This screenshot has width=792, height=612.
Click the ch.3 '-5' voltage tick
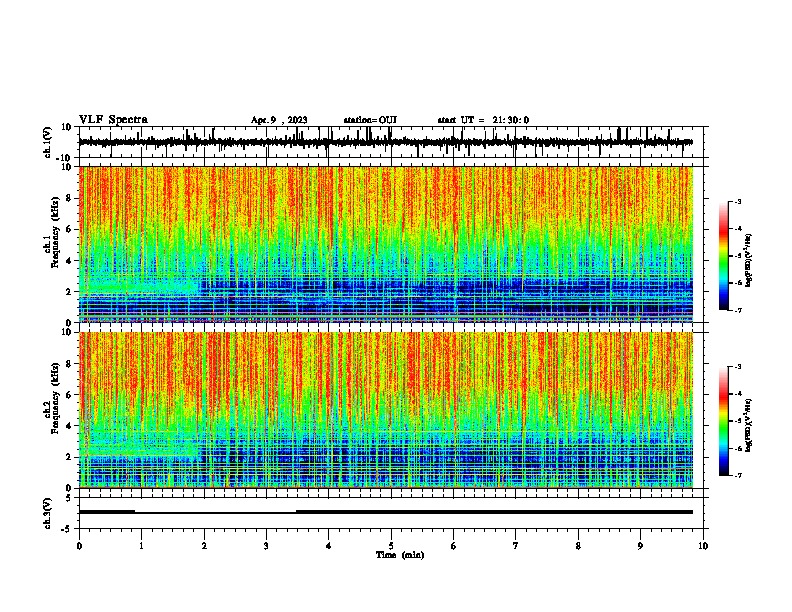click(67, 529)
